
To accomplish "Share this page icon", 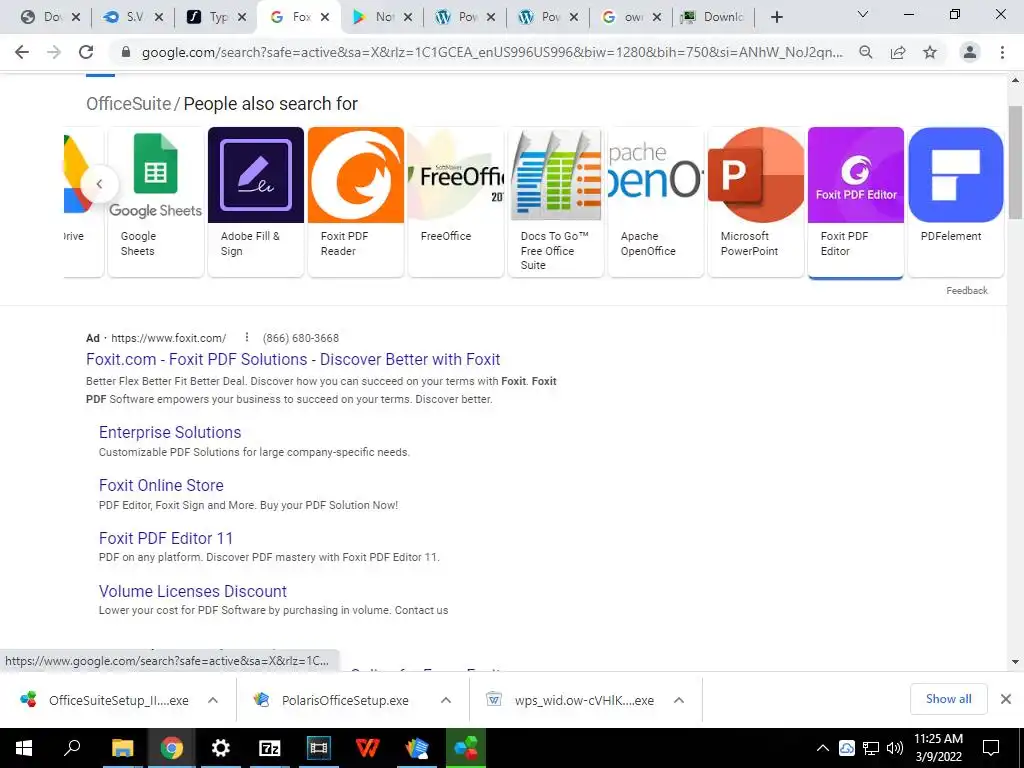I will pyautogui.click(x=898, y=52).
